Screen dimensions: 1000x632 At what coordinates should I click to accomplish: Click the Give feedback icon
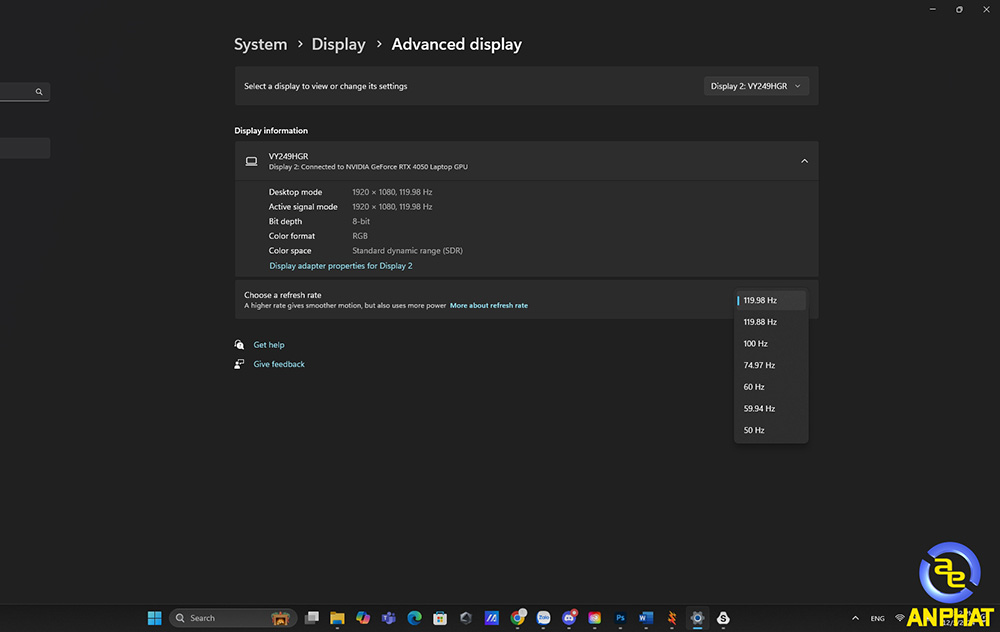pos(239,364)
